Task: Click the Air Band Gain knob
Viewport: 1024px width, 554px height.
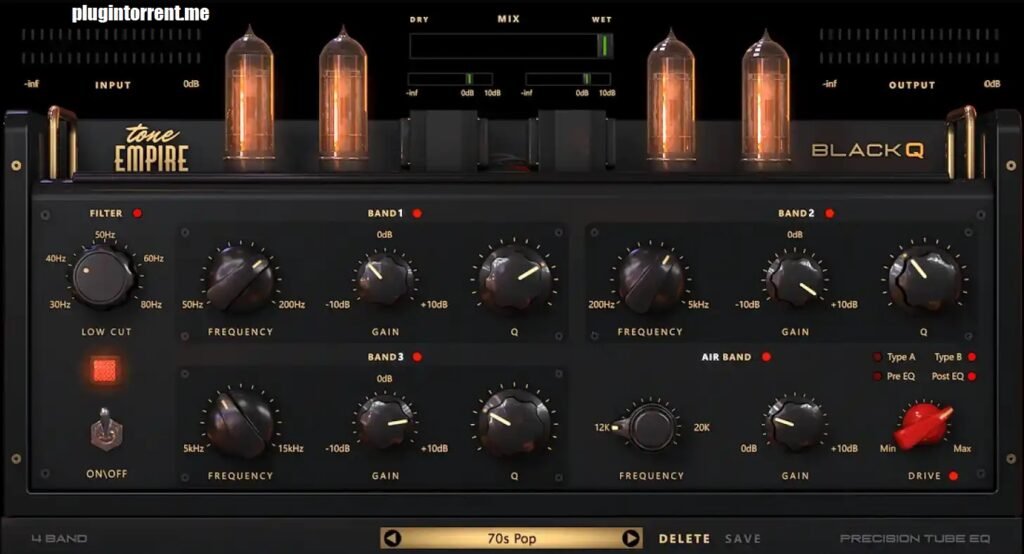Action: click(x=795, y=423)
